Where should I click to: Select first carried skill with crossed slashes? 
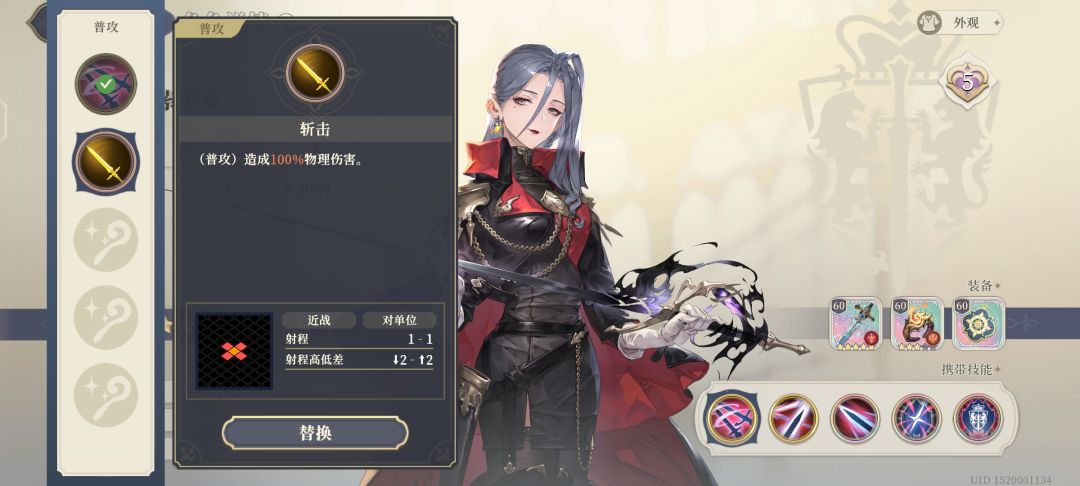[x=732, y=418]
